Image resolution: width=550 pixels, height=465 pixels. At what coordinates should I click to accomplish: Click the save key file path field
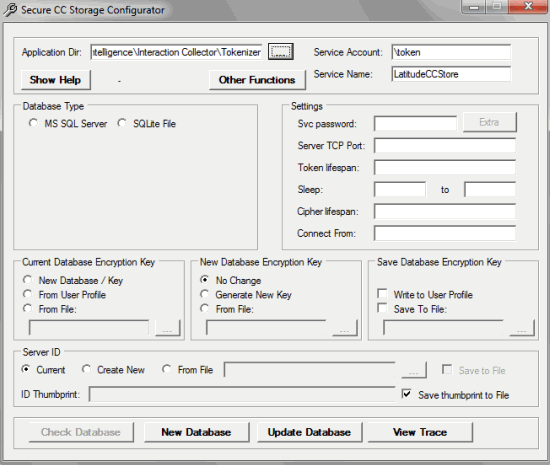[443, 328]
